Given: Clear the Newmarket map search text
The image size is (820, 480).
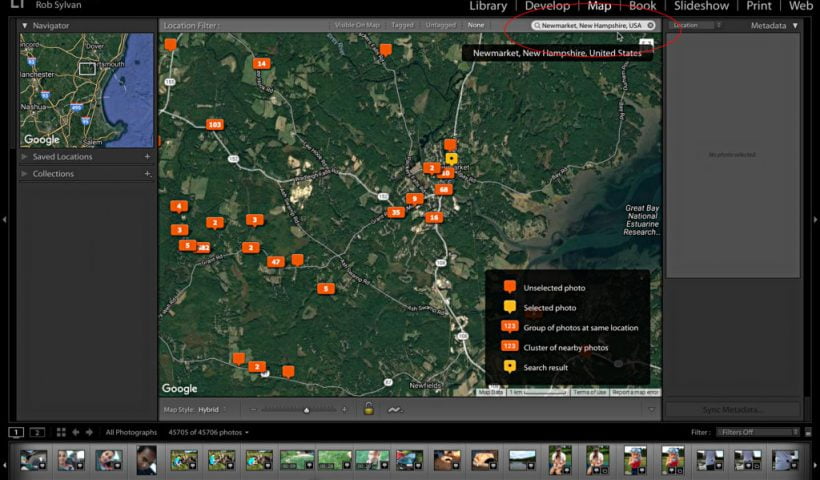Looking at the screenshot, I should coord(651,25).
